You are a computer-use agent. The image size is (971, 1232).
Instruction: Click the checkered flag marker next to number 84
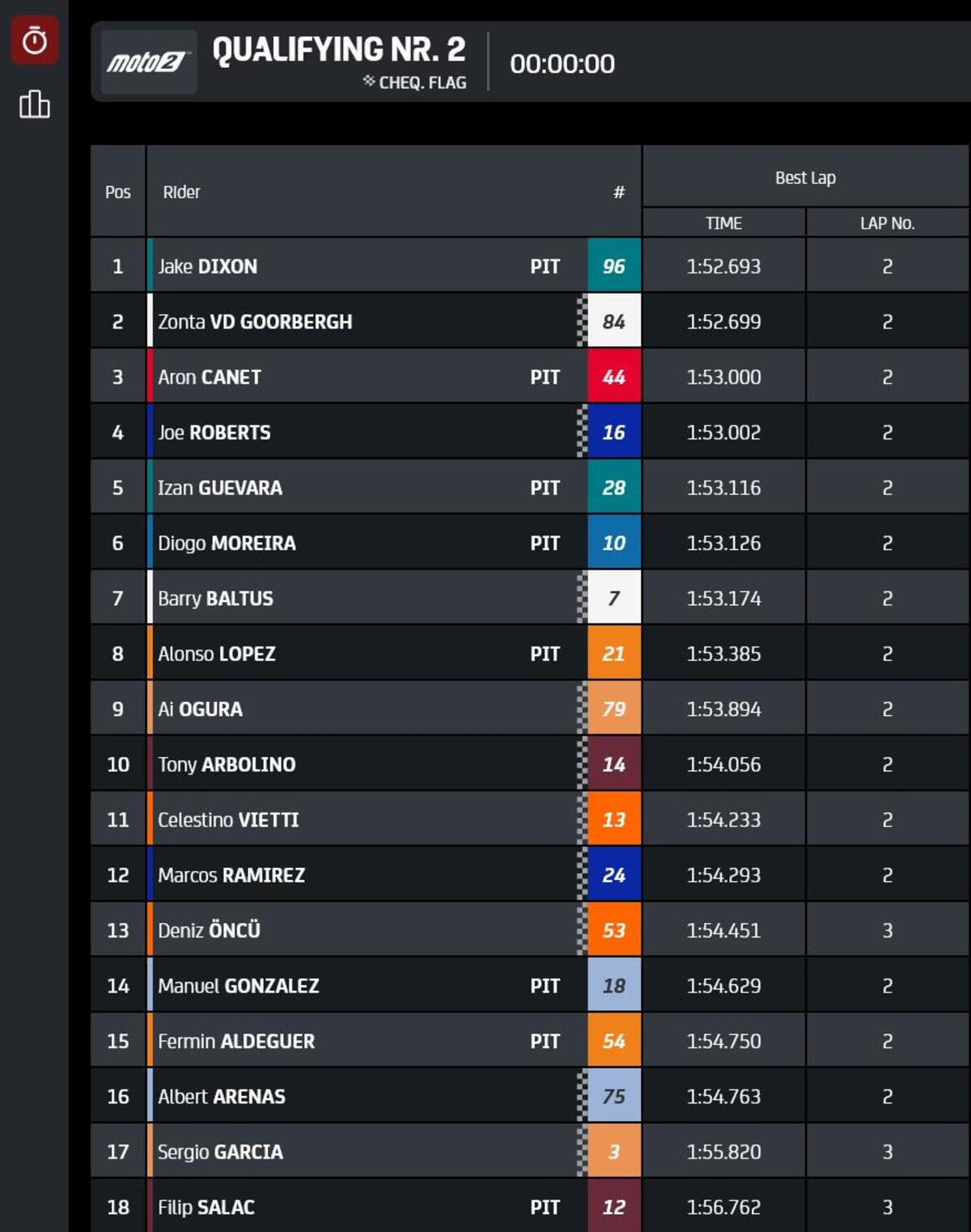(x=582, y=321)
